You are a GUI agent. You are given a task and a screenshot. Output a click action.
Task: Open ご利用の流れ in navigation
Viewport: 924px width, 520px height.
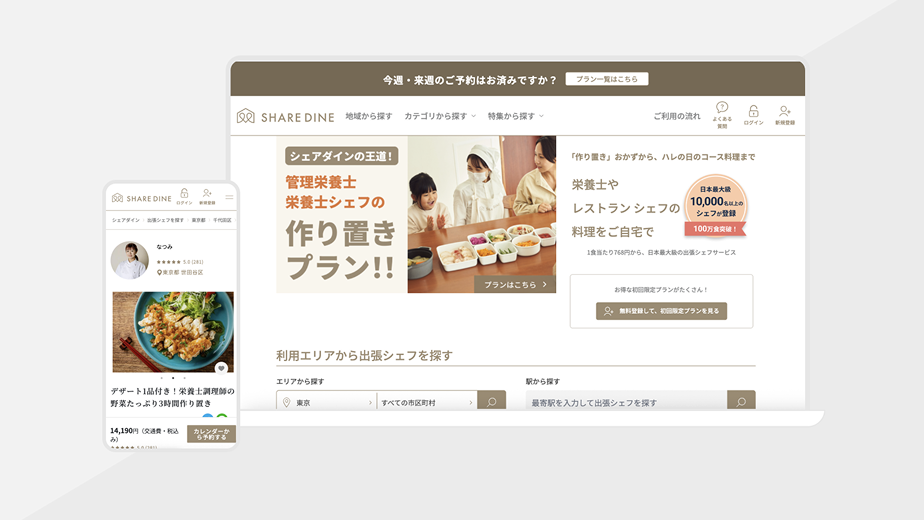pos(676,116)
